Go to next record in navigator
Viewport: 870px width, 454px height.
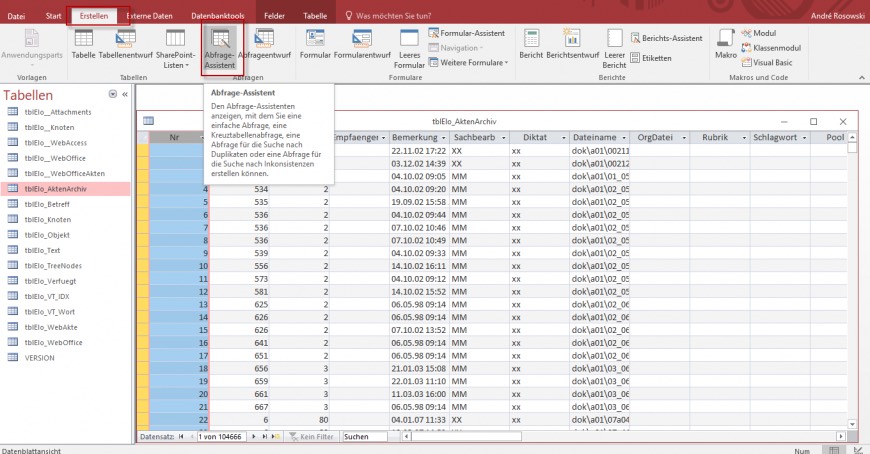pyautogui.click(x=254, y=437)
